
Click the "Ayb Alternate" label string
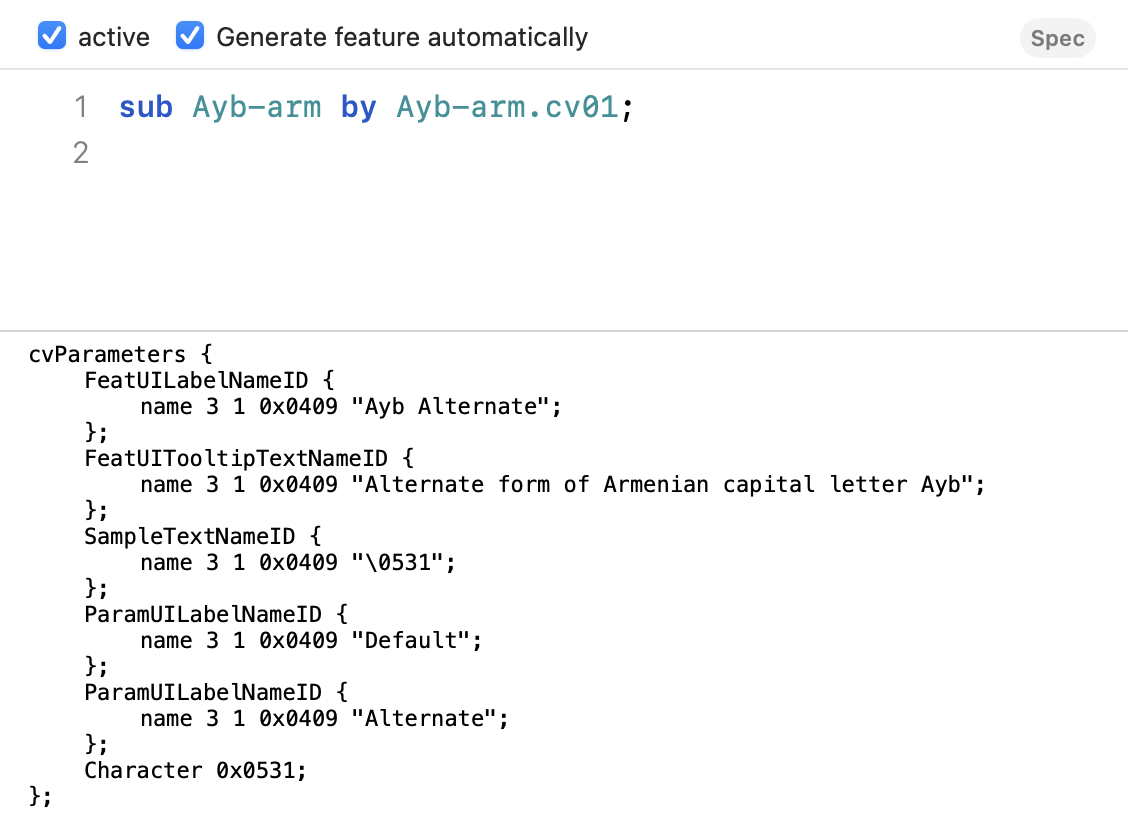pyautogui.click(x=463, y=406)
